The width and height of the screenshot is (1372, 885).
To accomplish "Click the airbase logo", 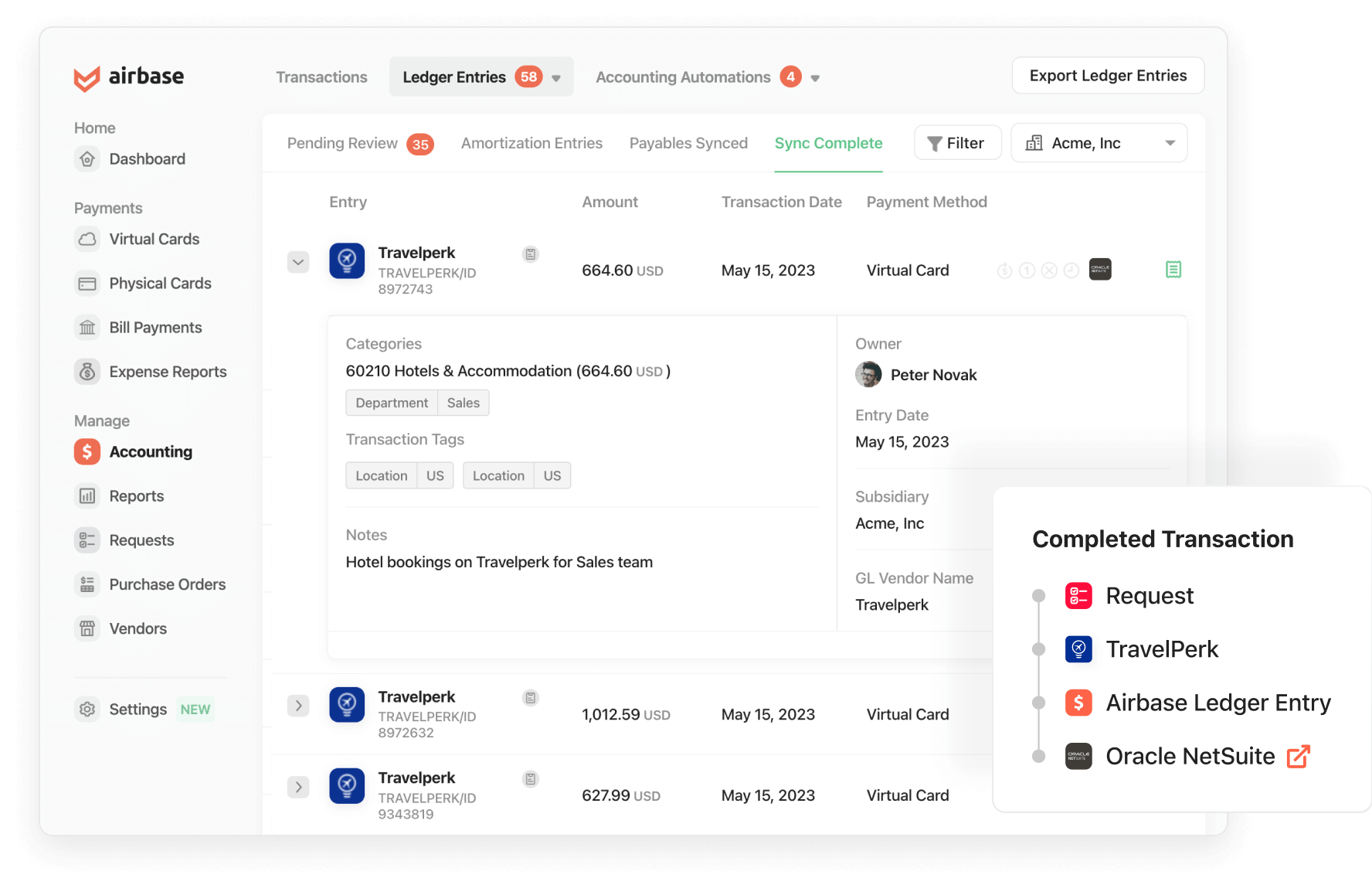I will coord(129,77).
